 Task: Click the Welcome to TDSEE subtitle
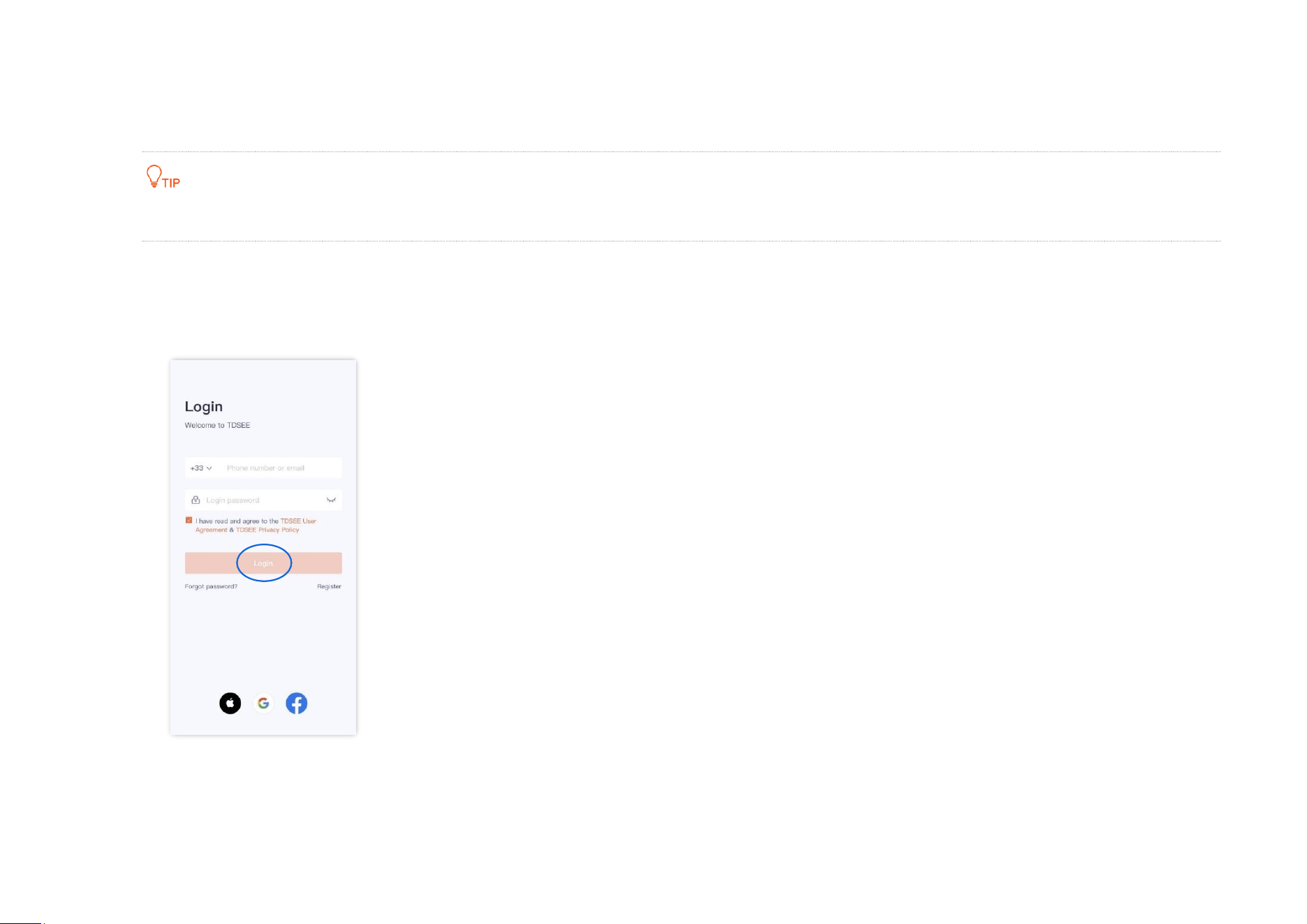217,425
